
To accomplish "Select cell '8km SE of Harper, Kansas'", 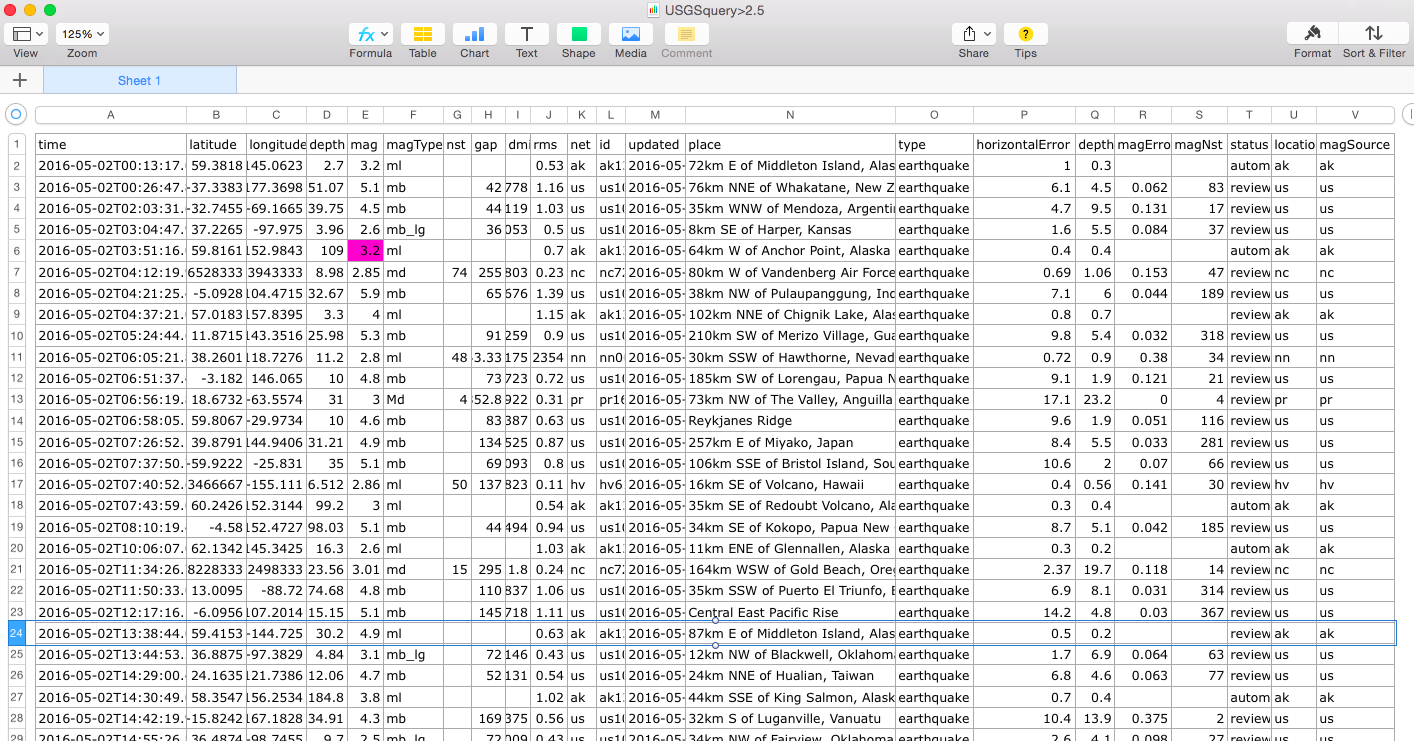I will tap(790, 230).
